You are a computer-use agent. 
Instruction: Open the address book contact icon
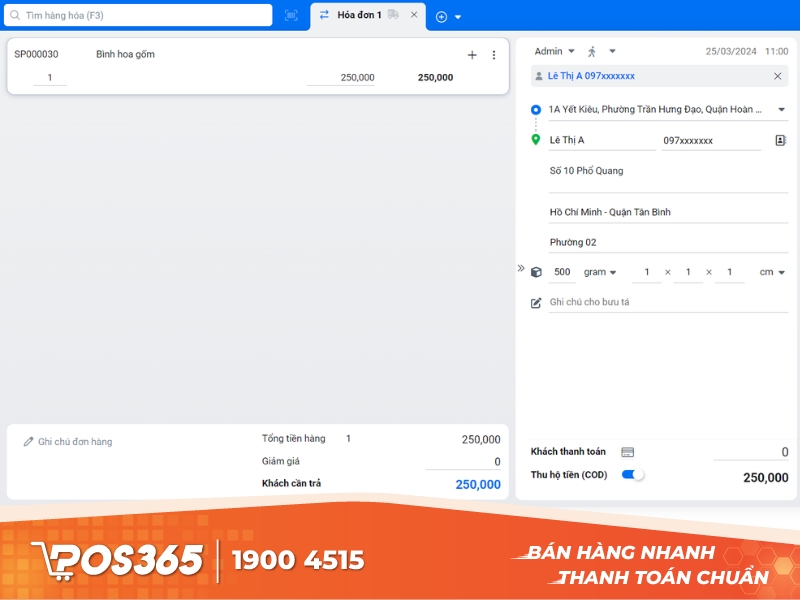781,140
